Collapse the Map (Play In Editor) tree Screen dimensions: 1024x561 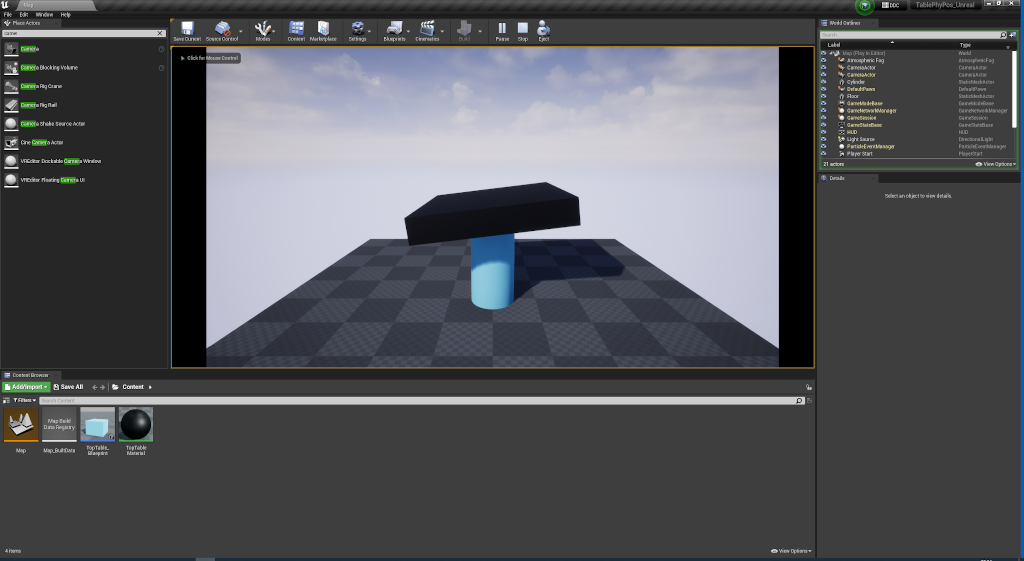pyautogui.click(x=831, y=53)
